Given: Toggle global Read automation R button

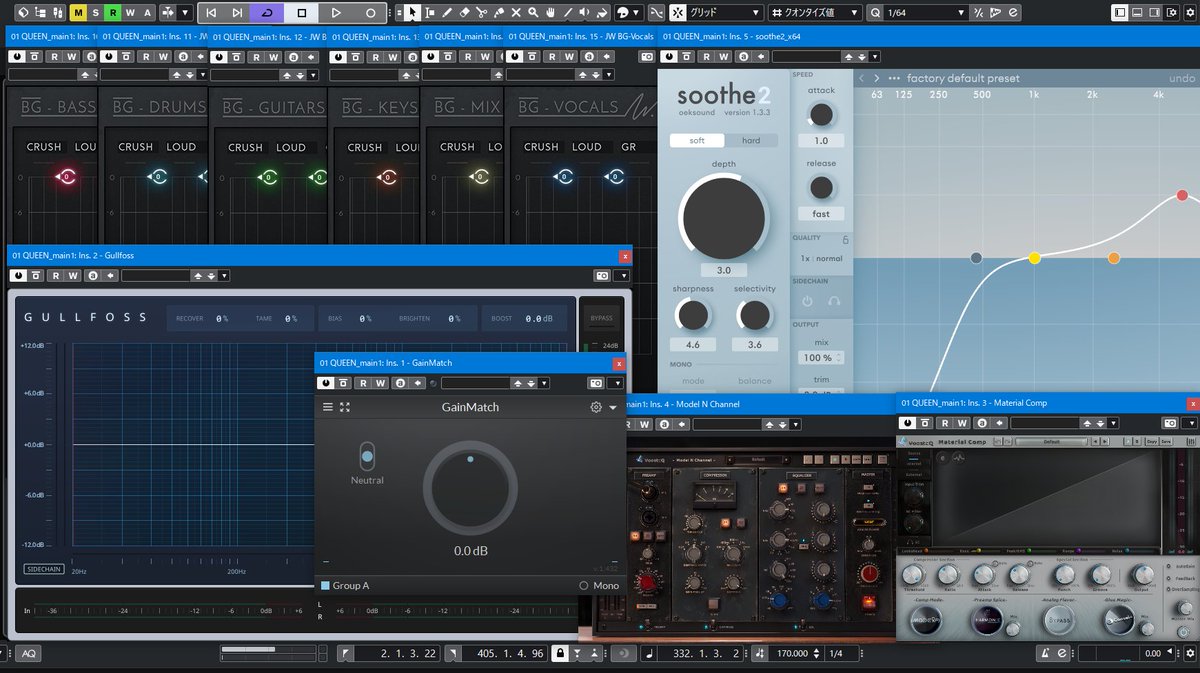Looking at the screenshot, I should 113,13.
